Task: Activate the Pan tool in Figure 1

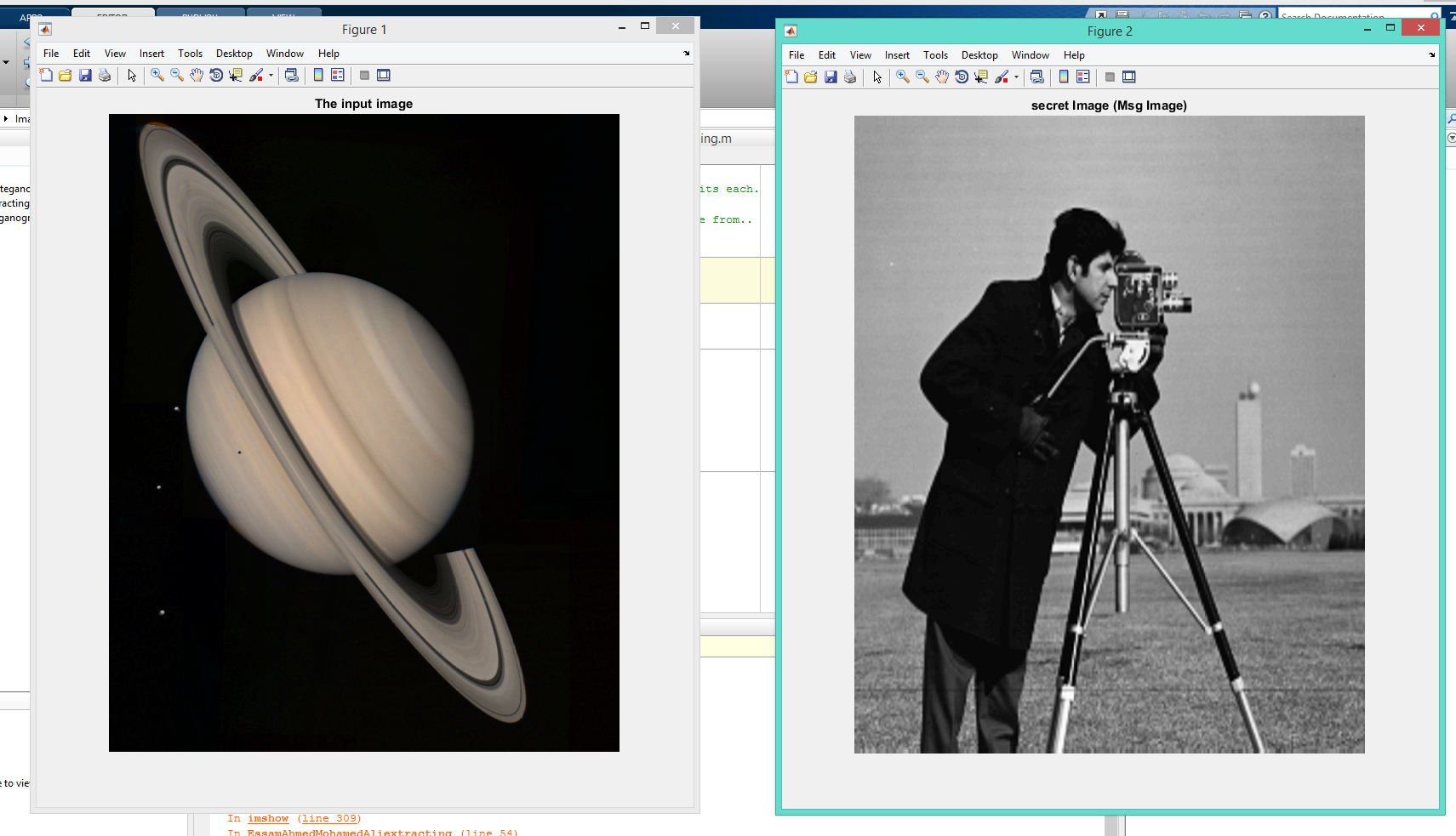Action: 196,75
